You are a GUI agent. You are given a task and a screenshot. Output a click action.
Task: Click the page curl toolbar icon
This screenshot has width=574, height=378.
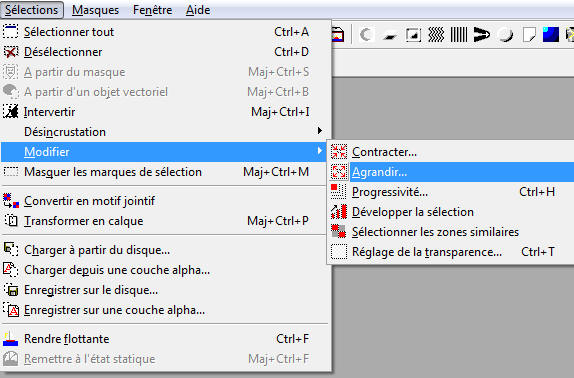(528, 35)
